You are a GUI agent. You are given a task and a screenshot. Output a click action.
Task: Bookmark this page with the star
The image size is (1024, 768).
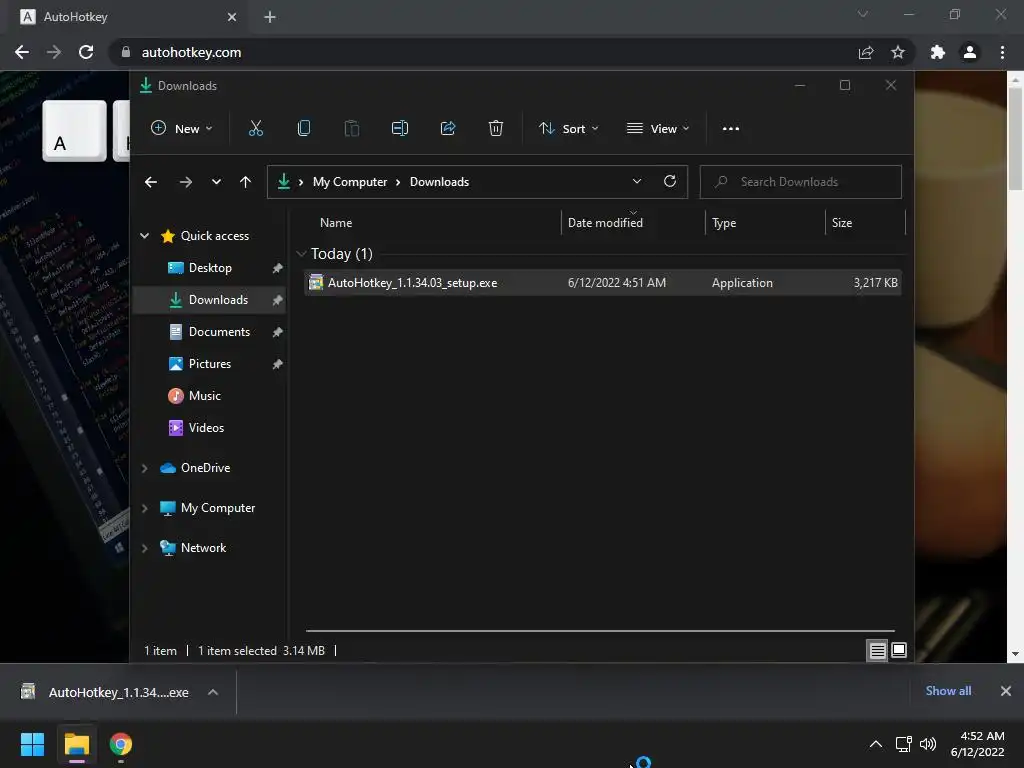coord(898,52)
